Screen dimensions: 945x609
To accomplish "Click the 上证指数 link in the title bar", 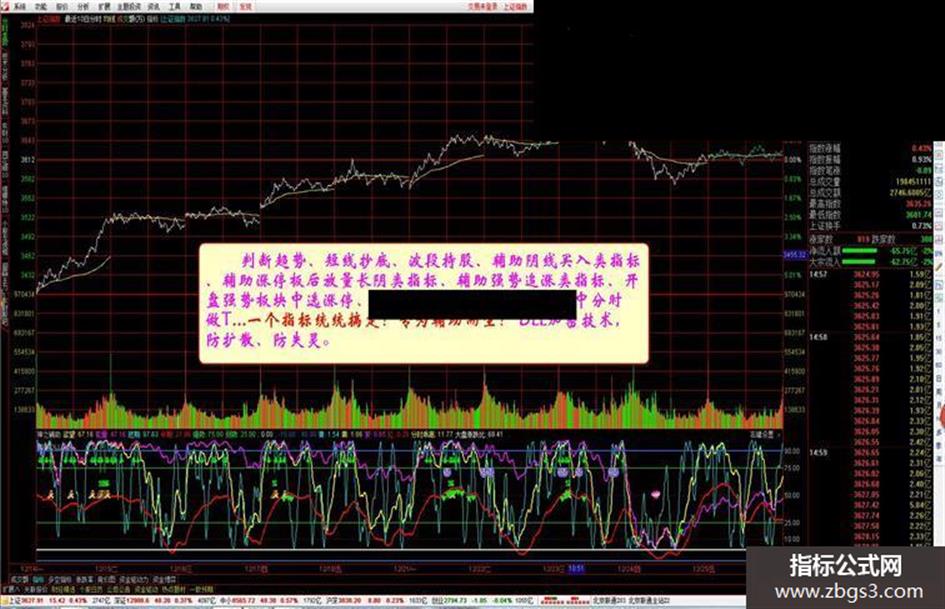I will [515, 7].
